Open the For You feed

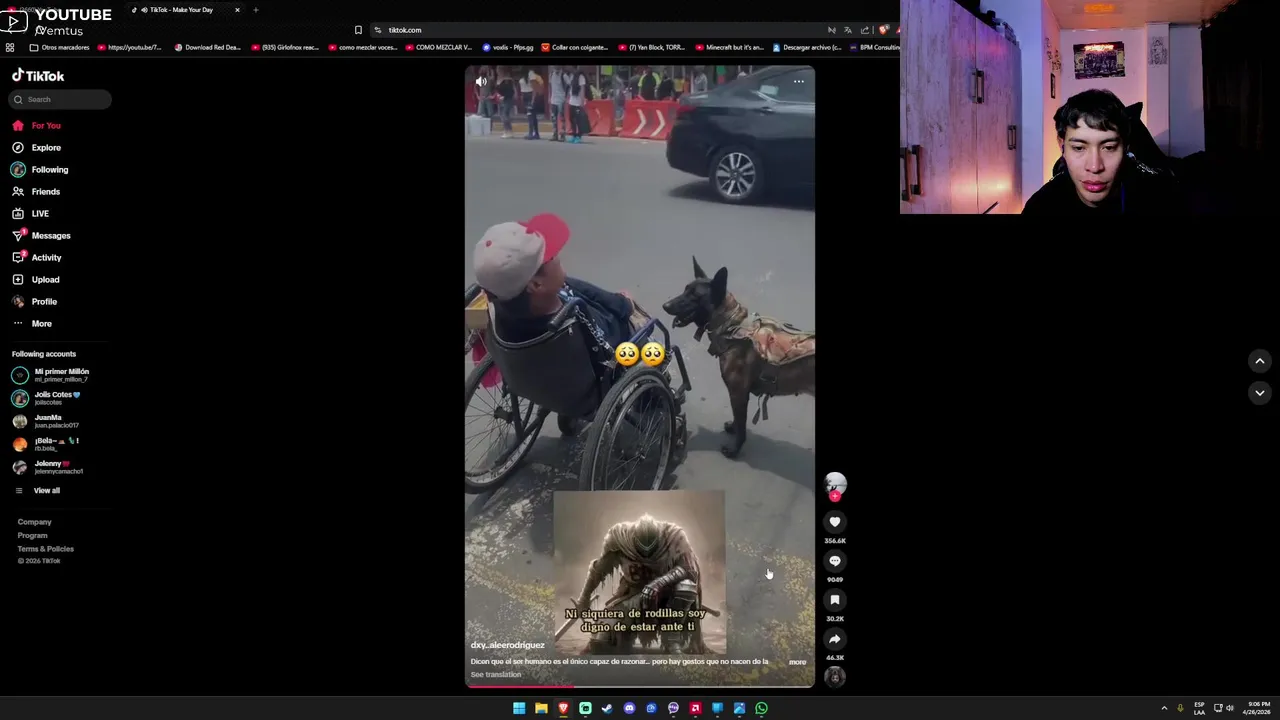37,126
